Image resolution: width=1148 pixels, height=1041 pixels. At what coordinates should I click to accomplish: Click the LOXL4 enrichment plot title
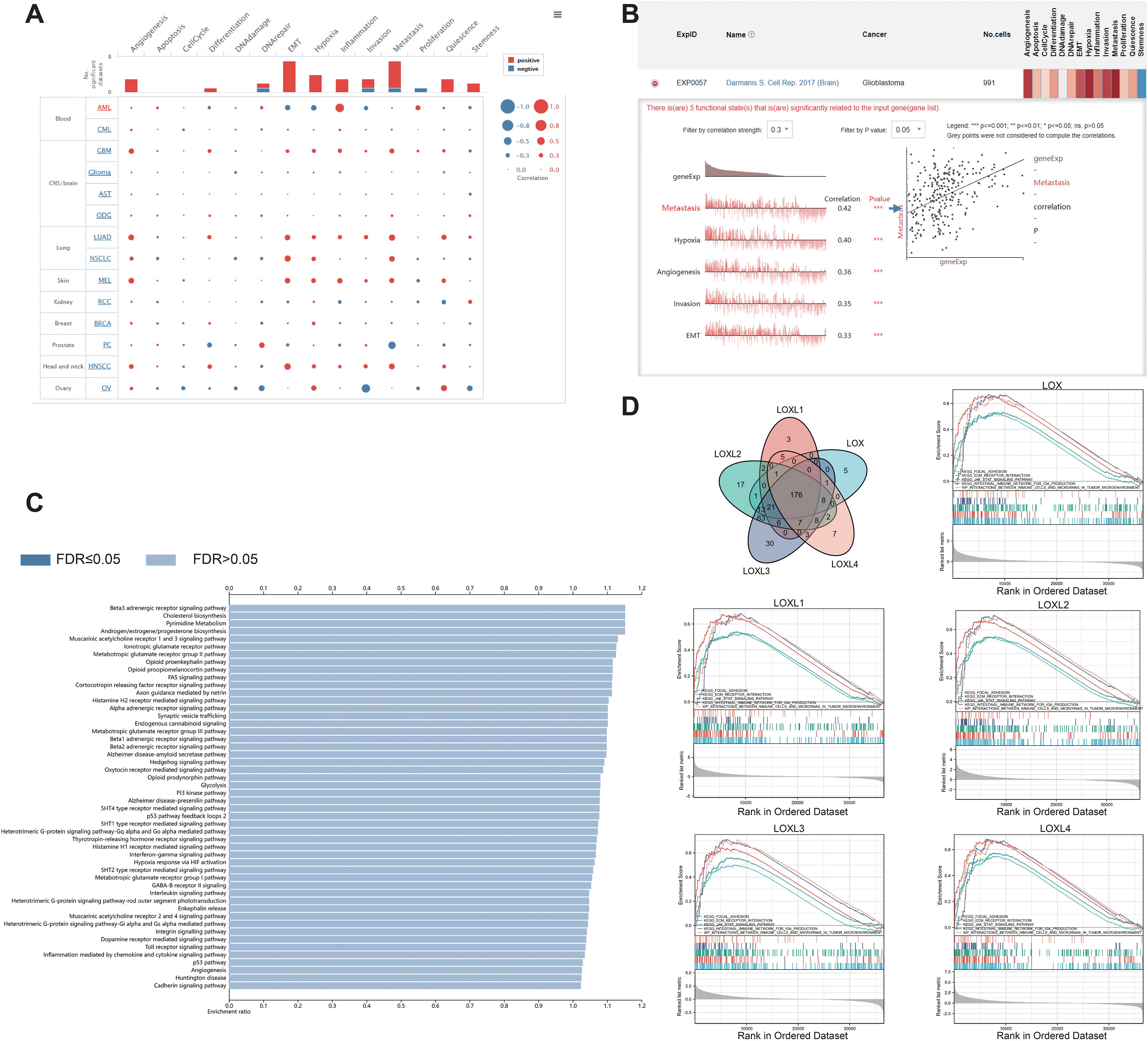point(1055,829)
